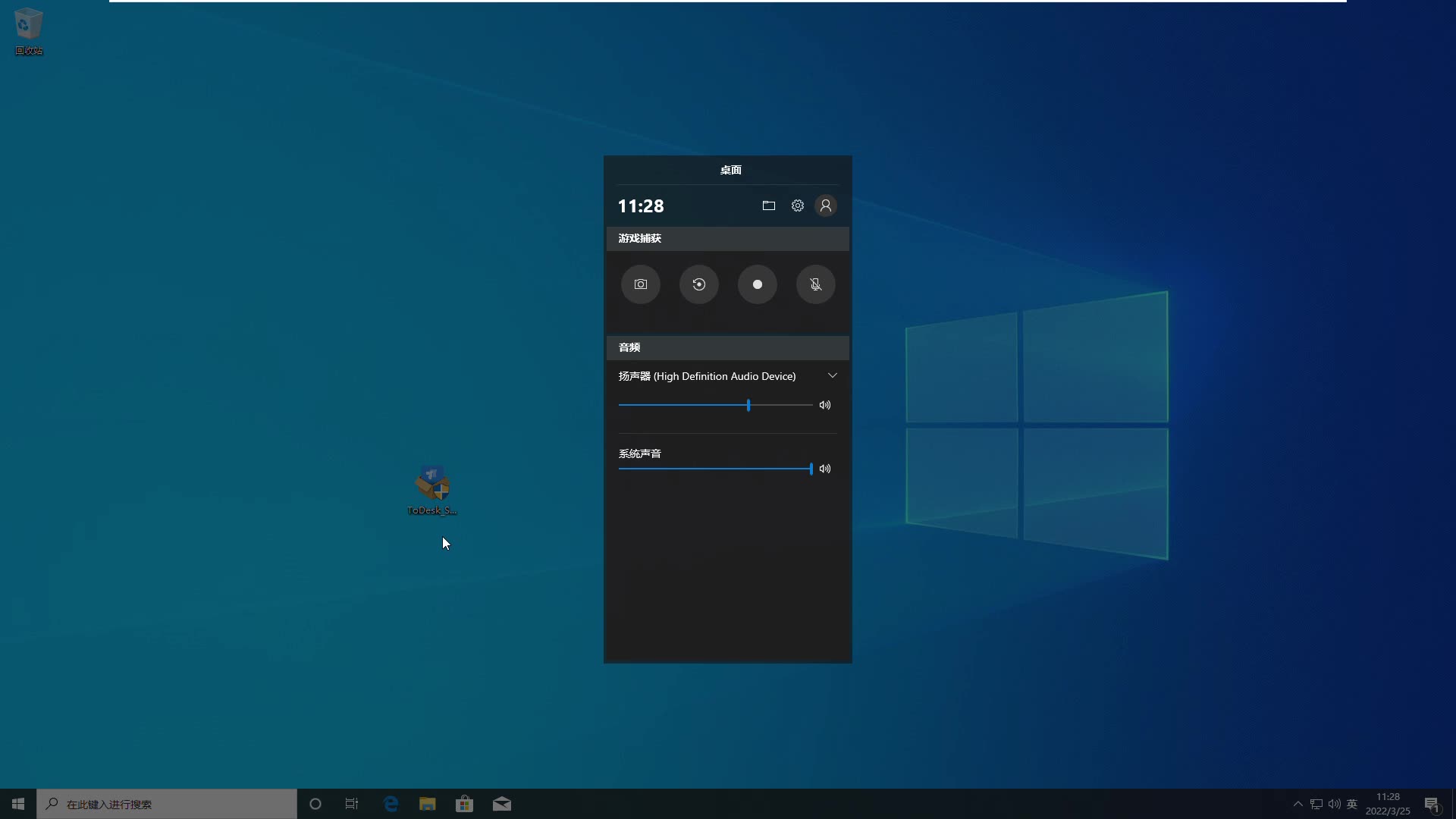Expand the speaker device dropdown chevron
1456x819 pixels.
pos(832,375)
